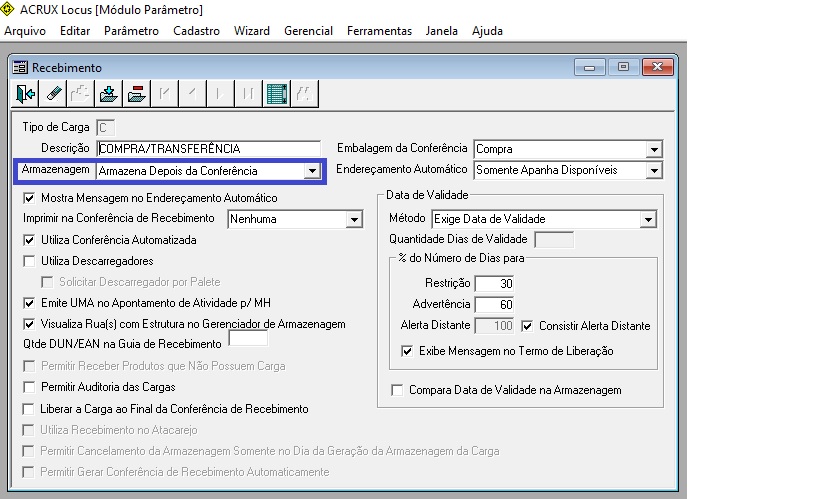Maximize the Recebimento window
Viewport: 819px width, 499px height.
(x=623, y=67)
